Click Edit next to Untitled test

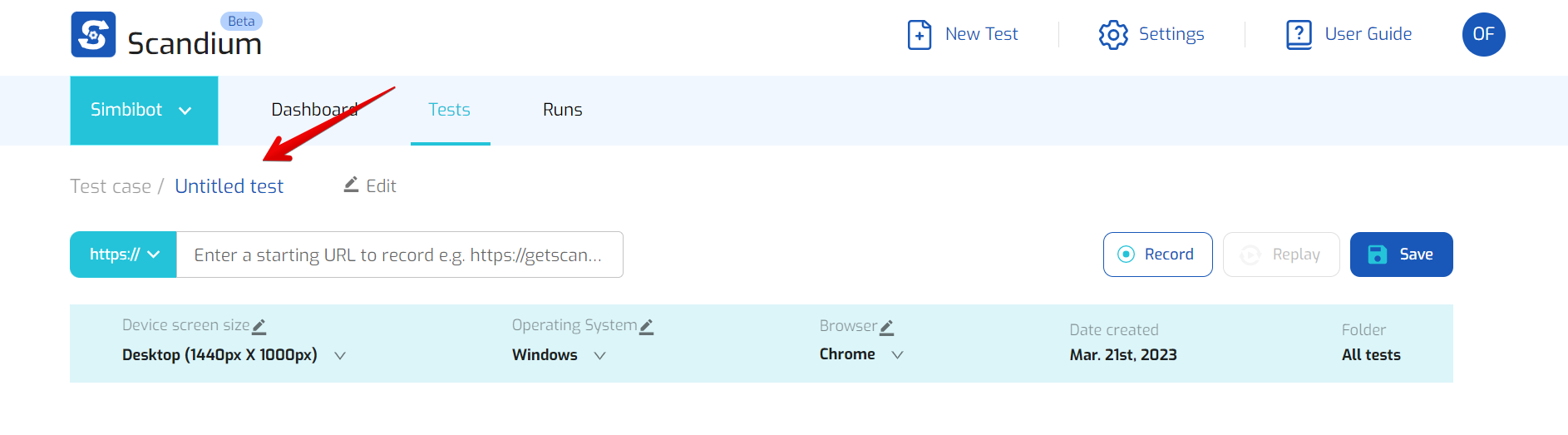click(x=371, y=186)
